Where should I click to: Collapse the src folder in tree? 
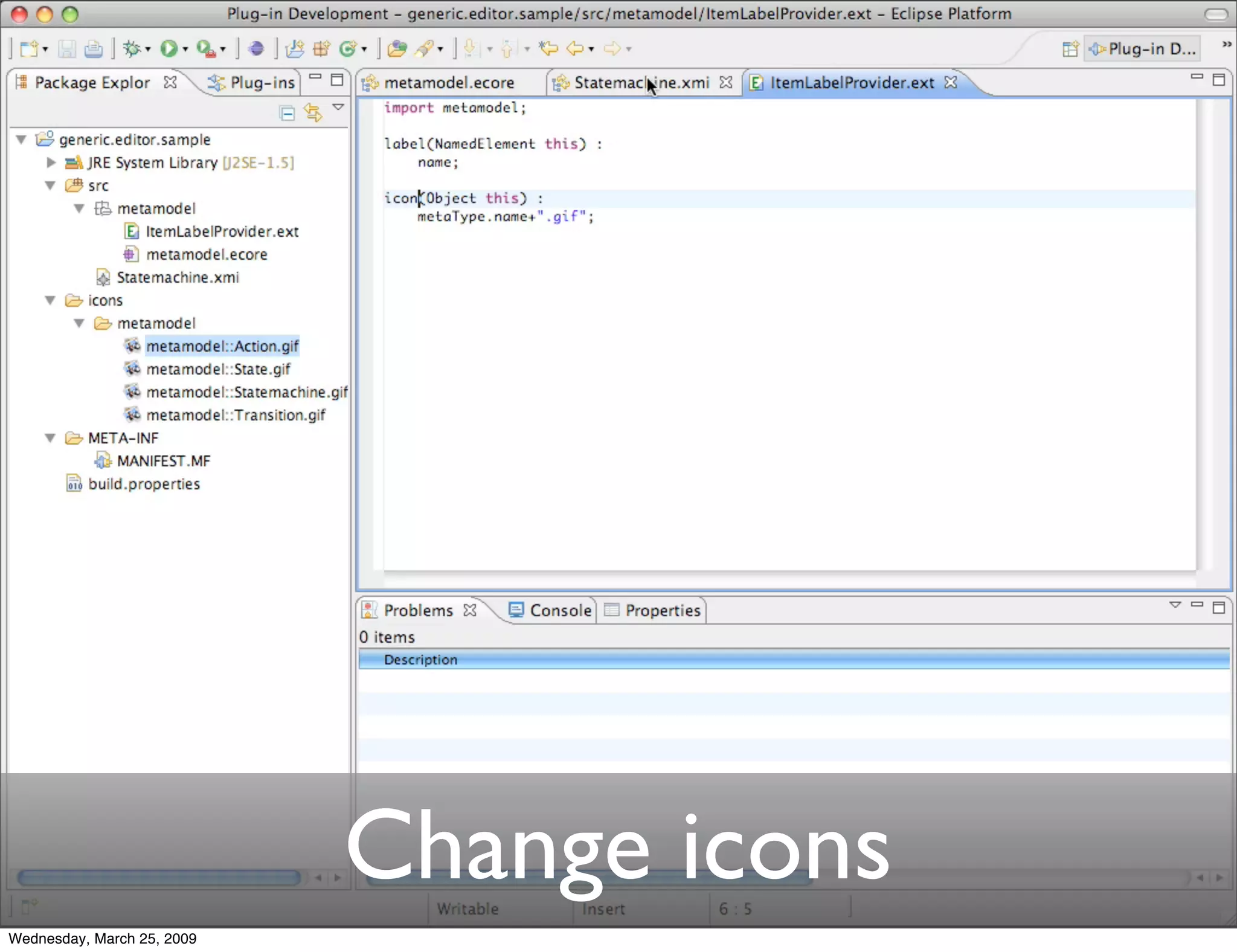coord(51,185)
